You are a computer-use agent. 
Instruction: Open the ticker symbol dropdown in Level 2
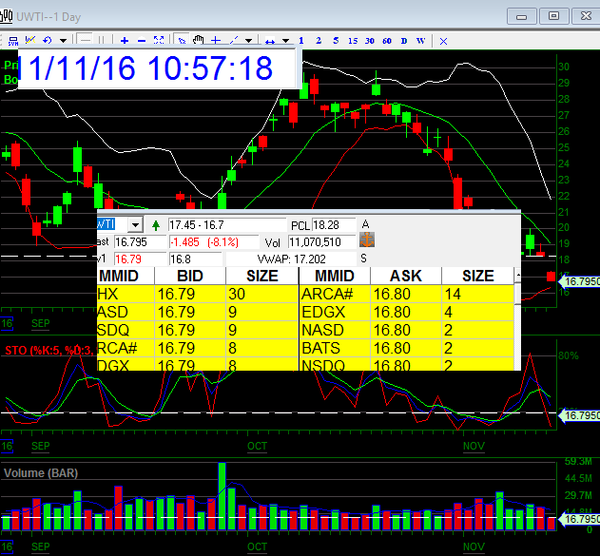(x=135, y=225)
